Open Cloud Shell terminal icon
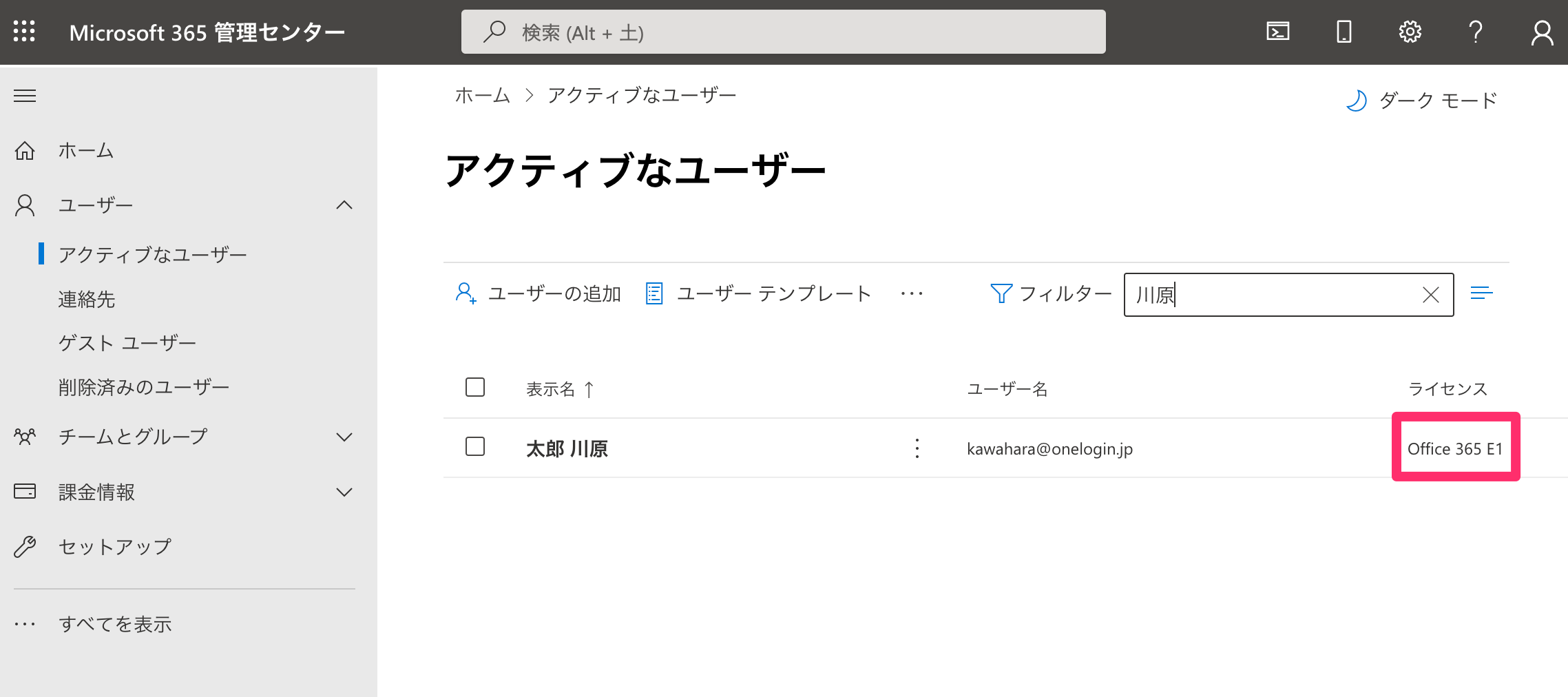 (x=1278, y=32)
